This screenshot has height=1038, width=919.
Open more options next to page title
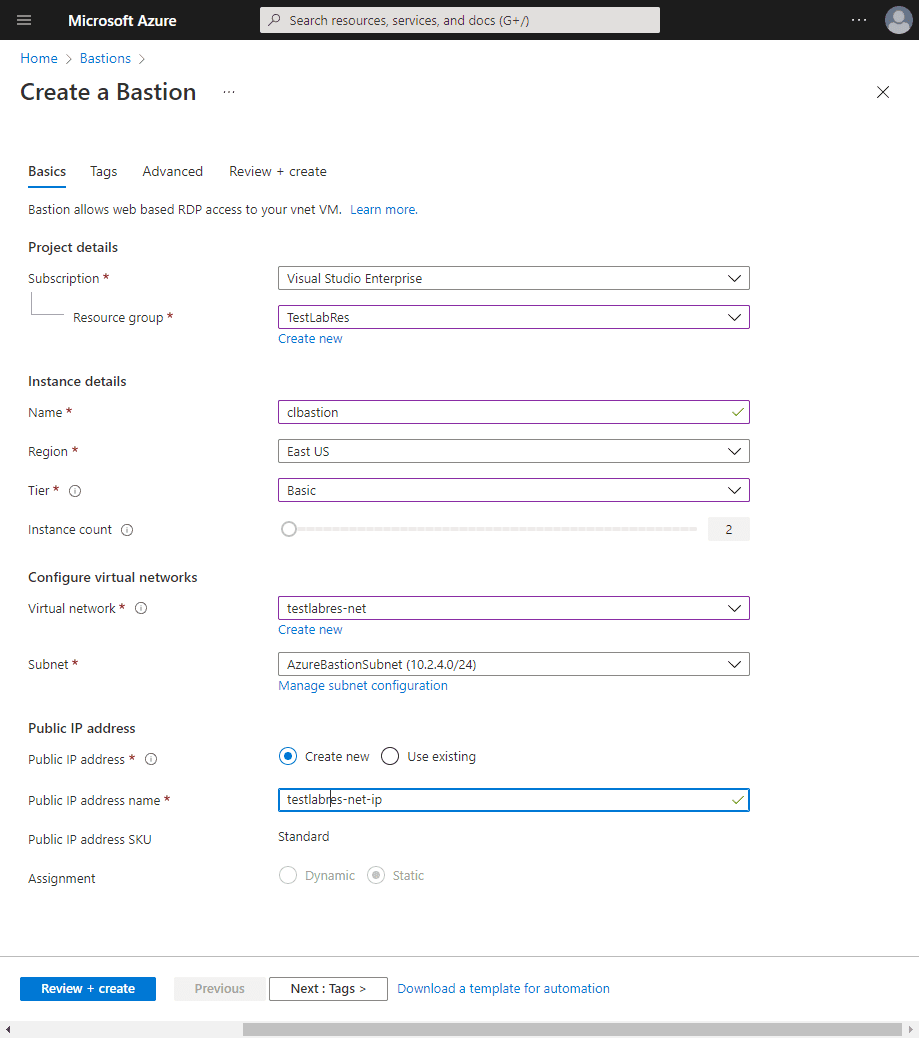pyautogui.click(x=229, y=92)
